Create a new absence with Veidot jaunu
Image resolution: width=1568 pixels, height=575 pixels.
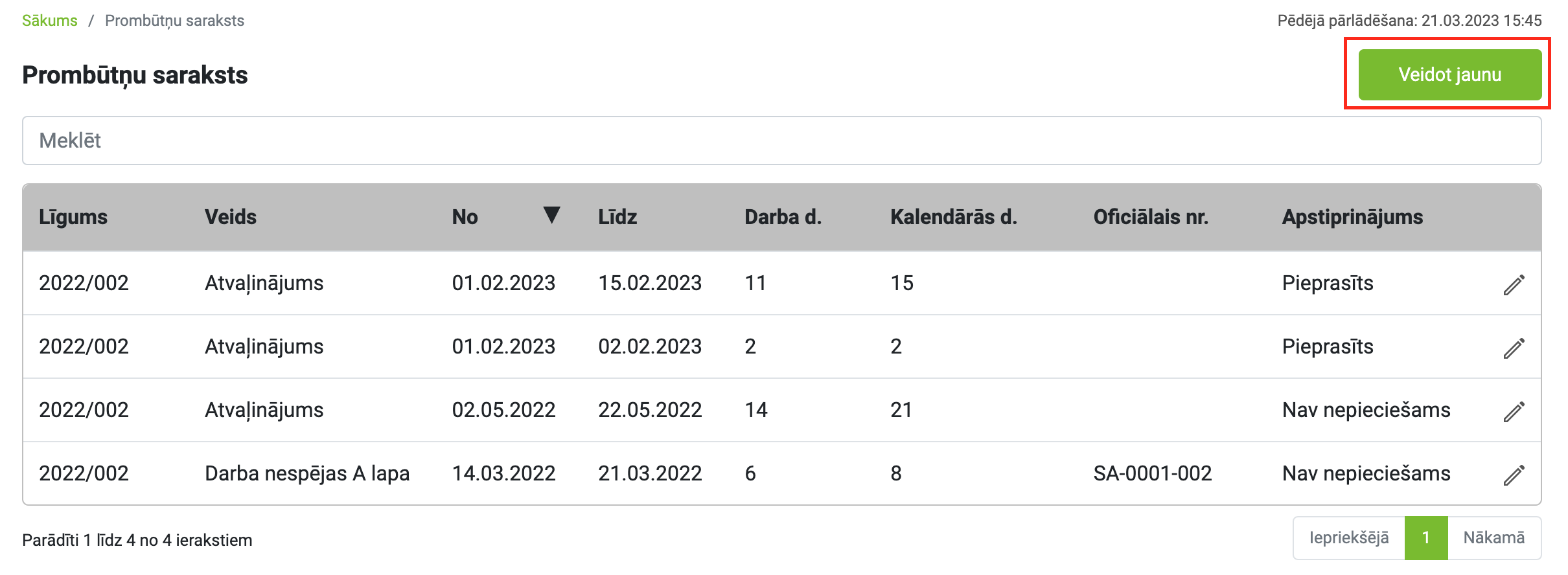coord(1449,74)
